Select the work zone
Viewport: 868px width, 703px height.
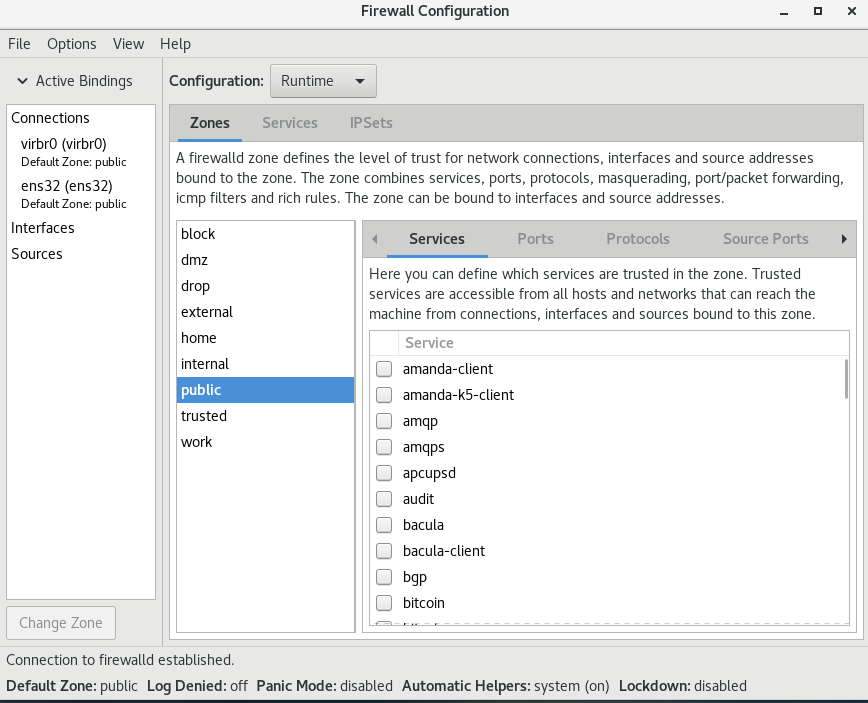click(265, 442)
